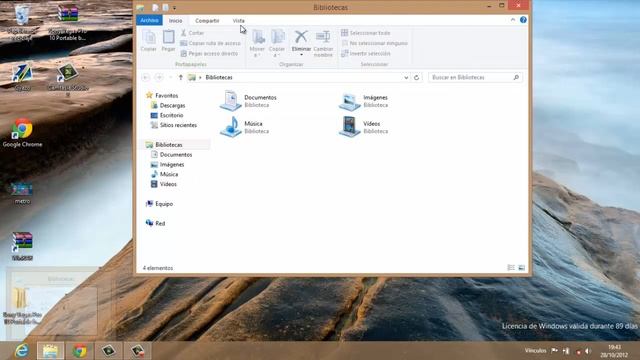Click the Back navigation arrow

pos(146,77)
